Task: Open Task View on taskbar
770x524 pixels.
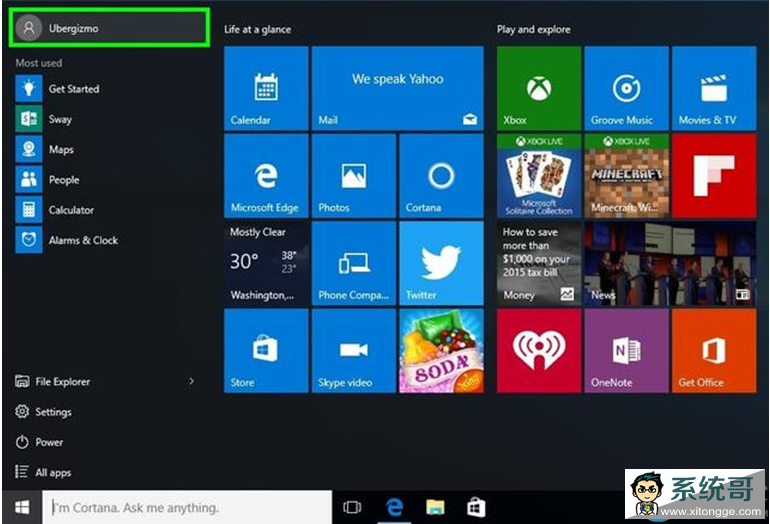Action: pyautogui.click(x=352, y=507)
